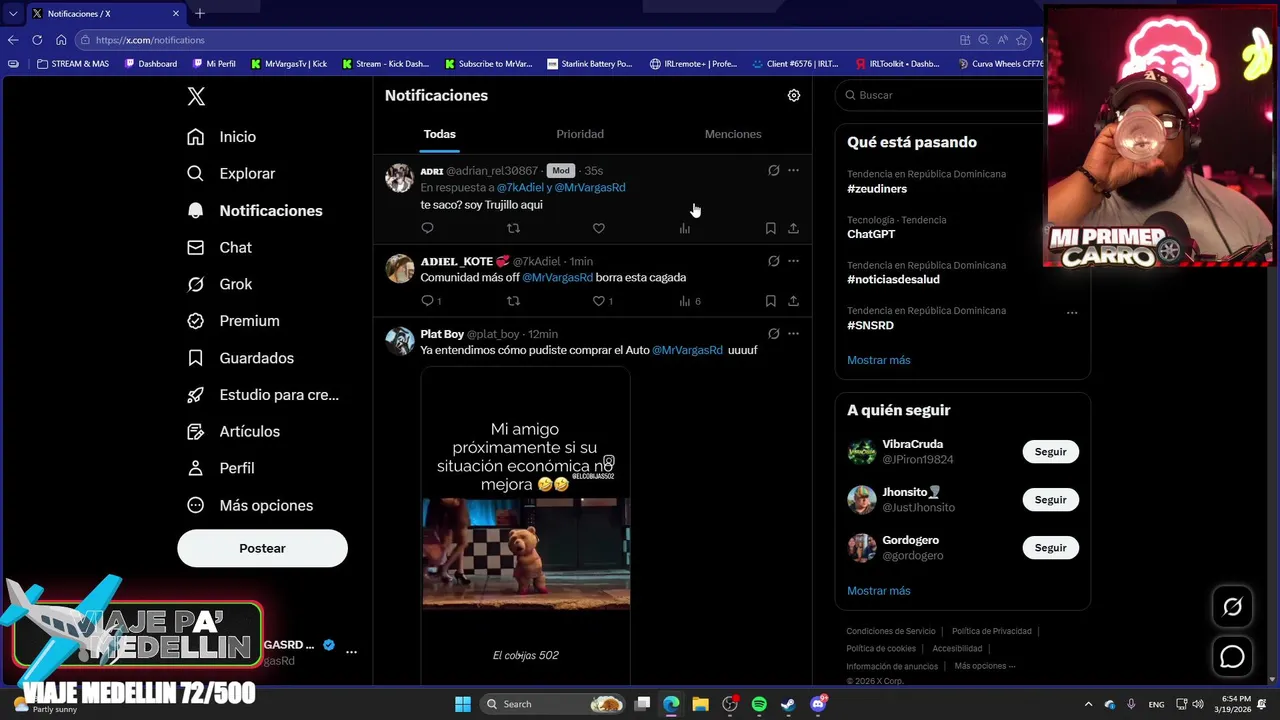Click the Buscar search field
This screenshot has width=1280, height=720.
point(940,95)
